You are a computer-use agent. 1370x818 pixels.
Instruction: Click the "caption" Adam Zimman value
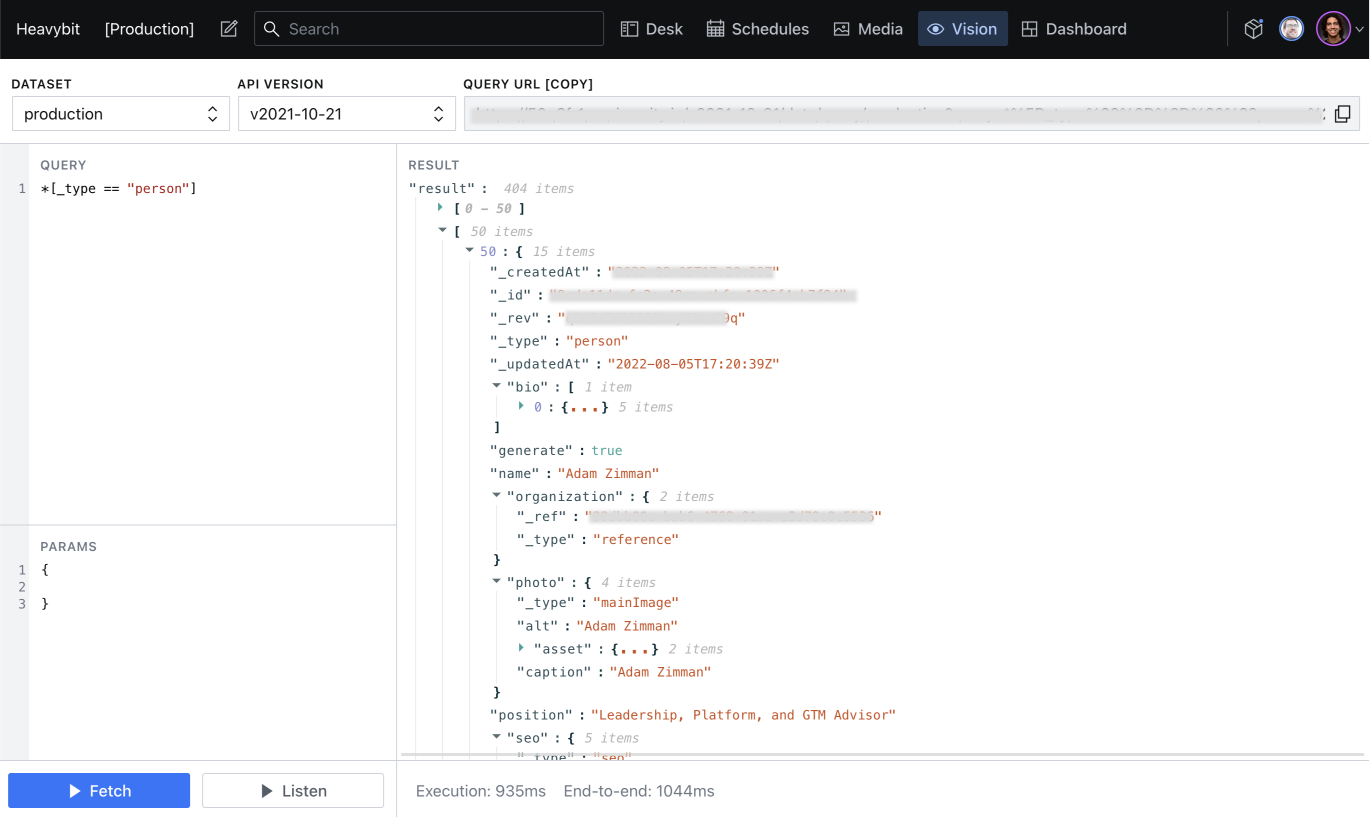pyautogui.click(x=660, y=672)
